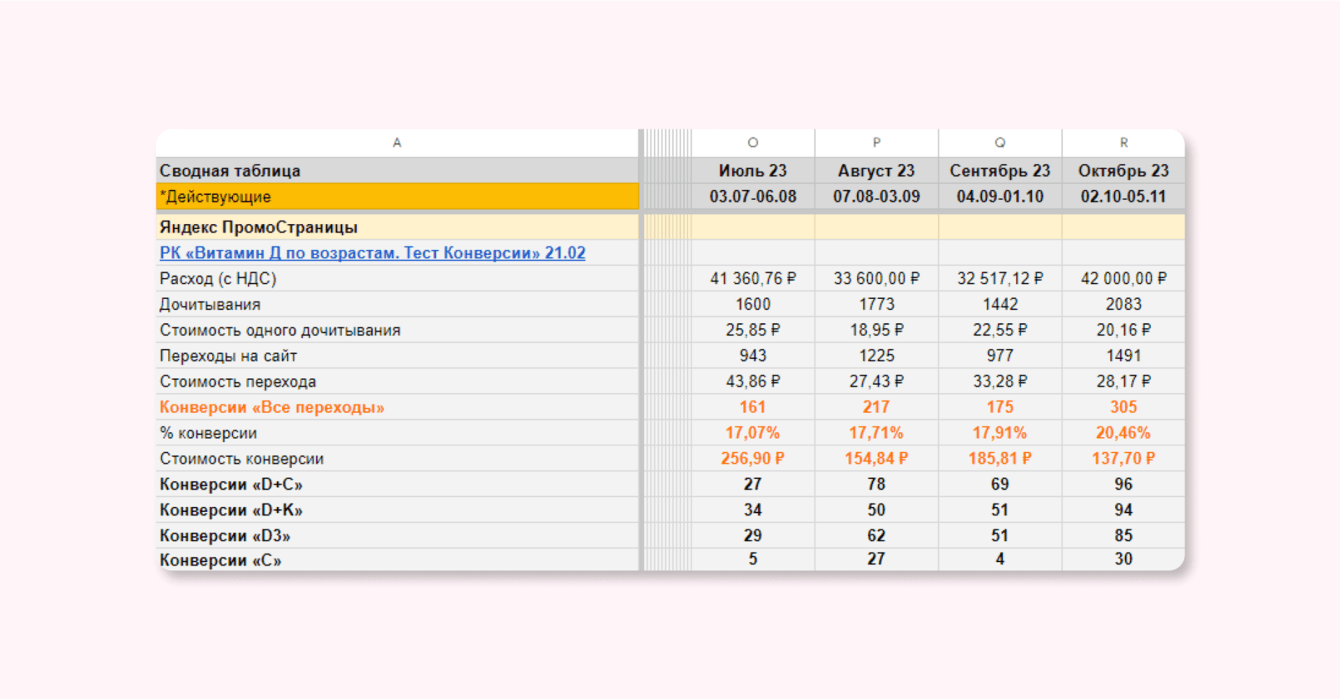Click the orange «*Действующие» cell
1340x699 pixels.
click(x=397, y=197)
